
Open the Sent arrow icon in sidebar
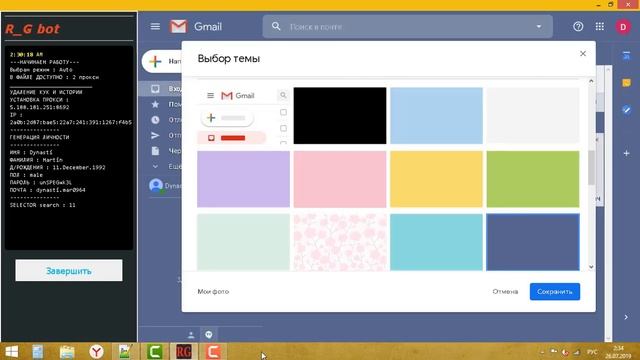pos(155,136)
